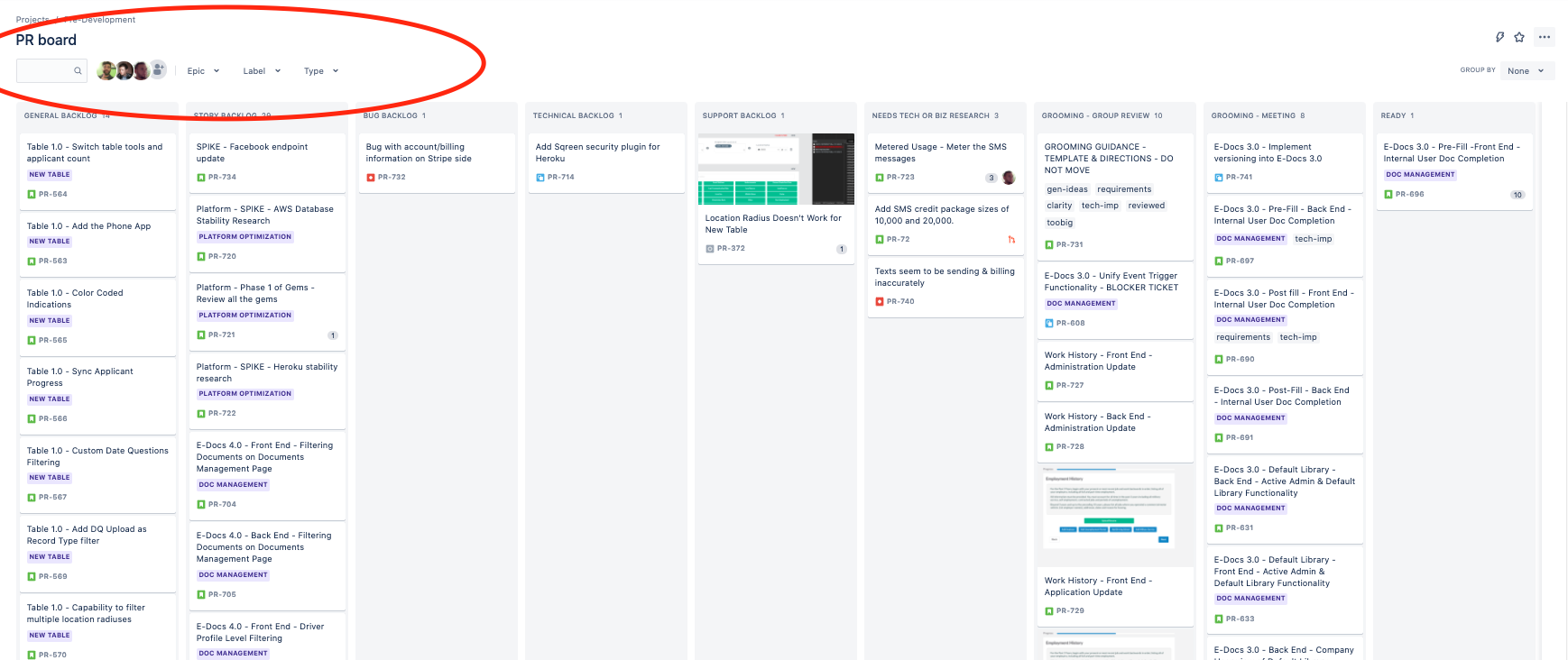Click the search magnifier icon

pyautogui.click(x=78, y=70)
